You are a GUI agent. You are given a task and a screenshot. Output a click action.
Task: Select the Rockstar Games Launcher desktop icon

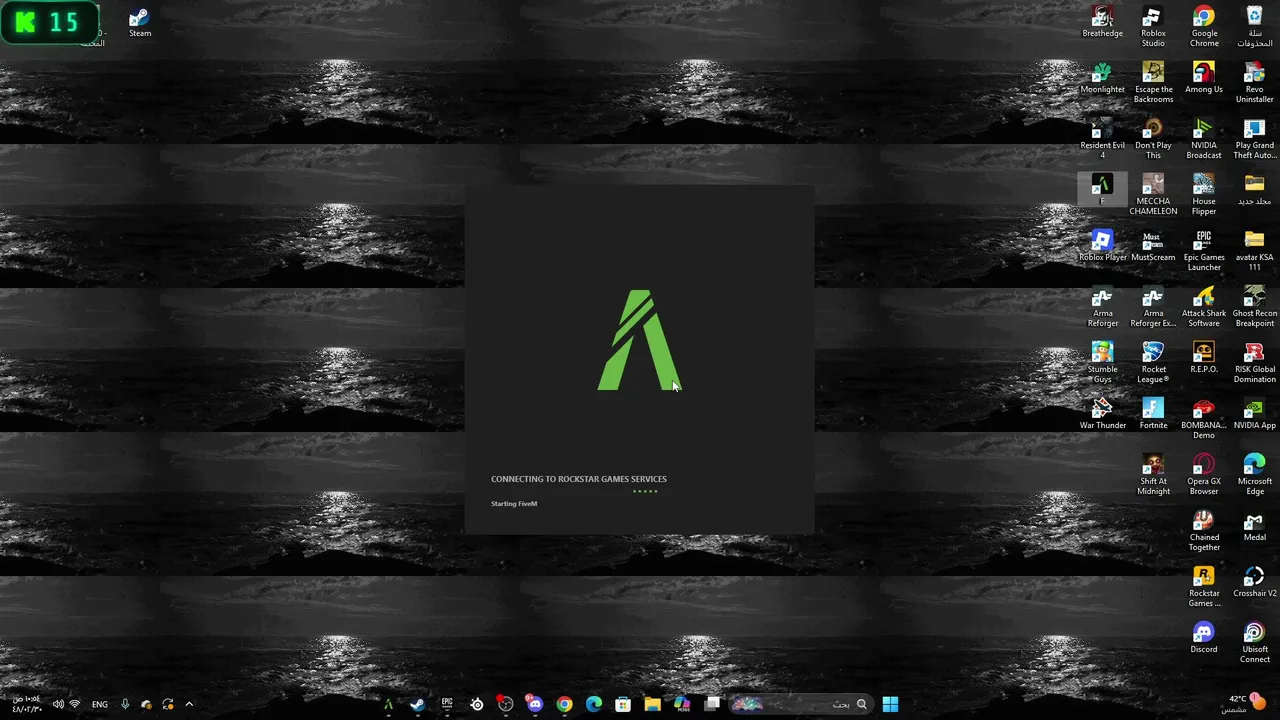1204,587
